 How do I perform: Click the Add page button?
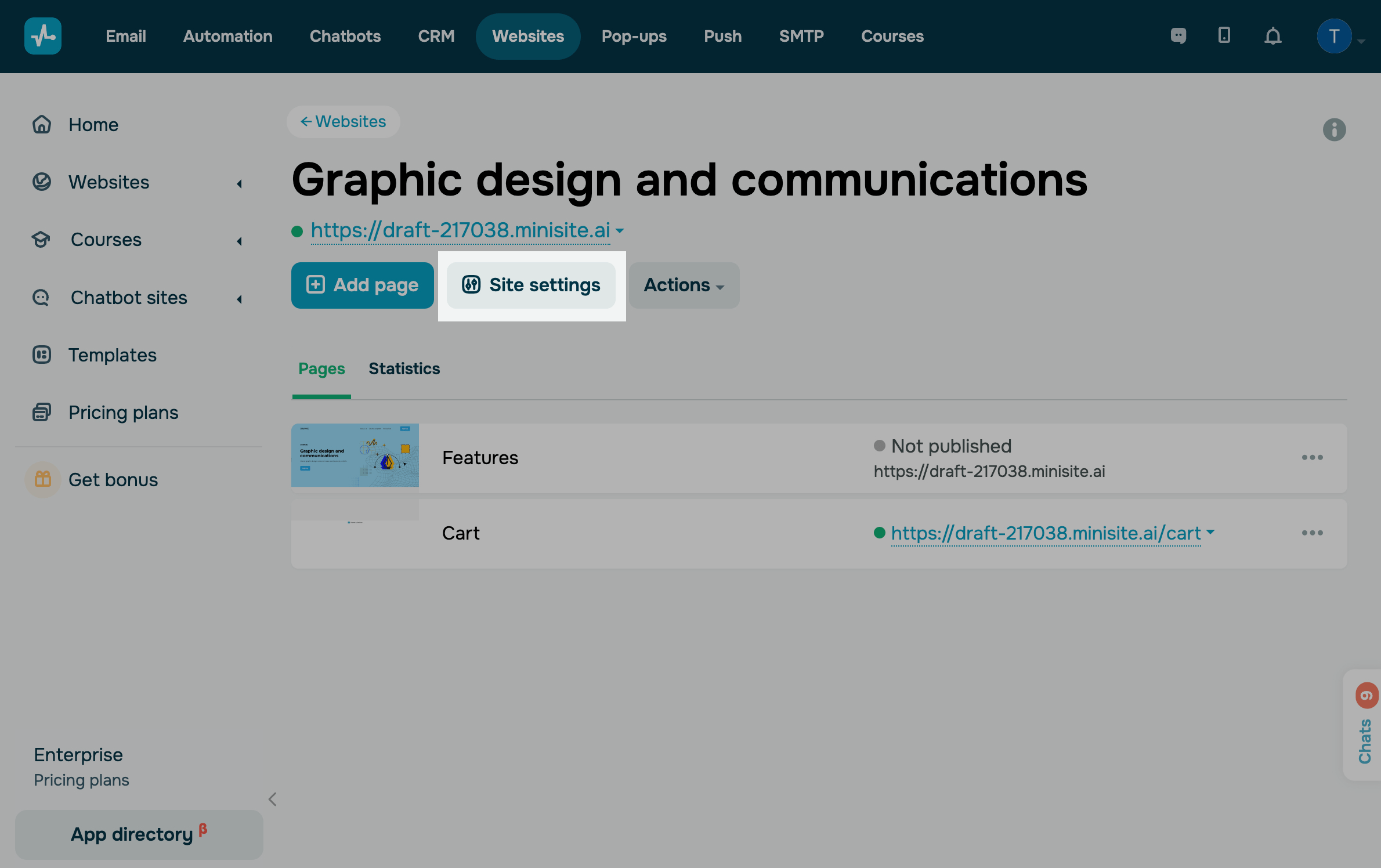click(362, 285)
